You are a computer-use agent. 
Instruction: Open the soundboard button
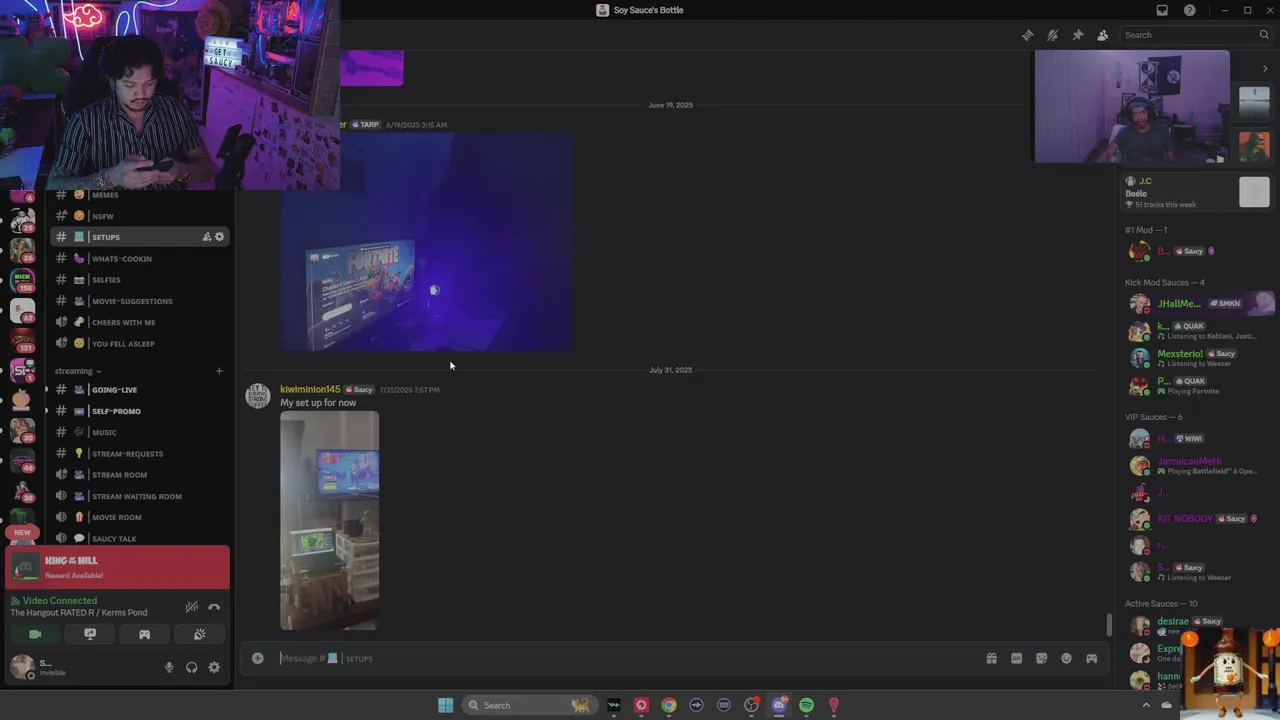(x=199, y=634)
